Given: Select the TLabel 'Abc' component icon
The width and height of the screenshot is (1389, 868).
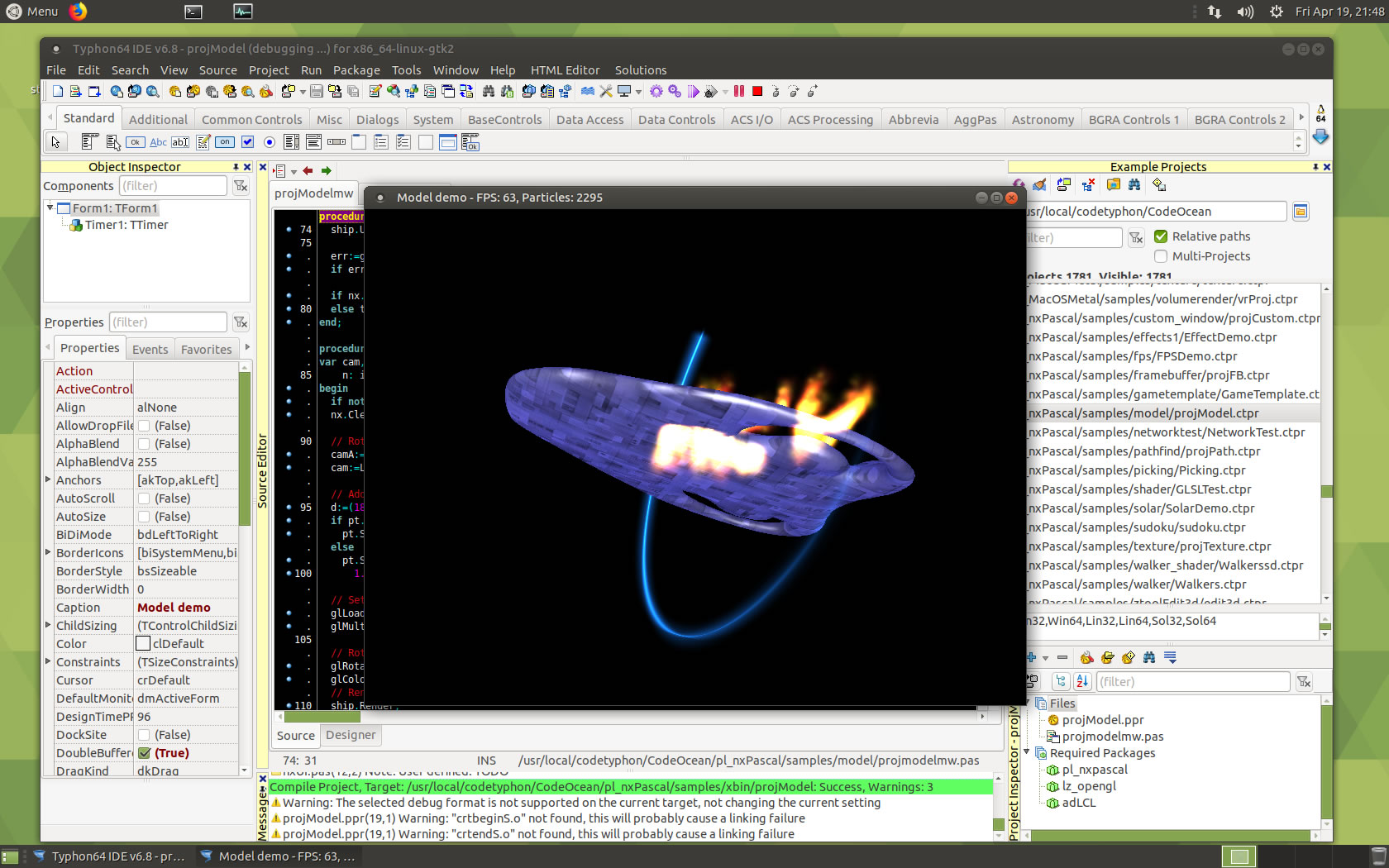Looking at the screenshot, I should click(x=158, y=142).
